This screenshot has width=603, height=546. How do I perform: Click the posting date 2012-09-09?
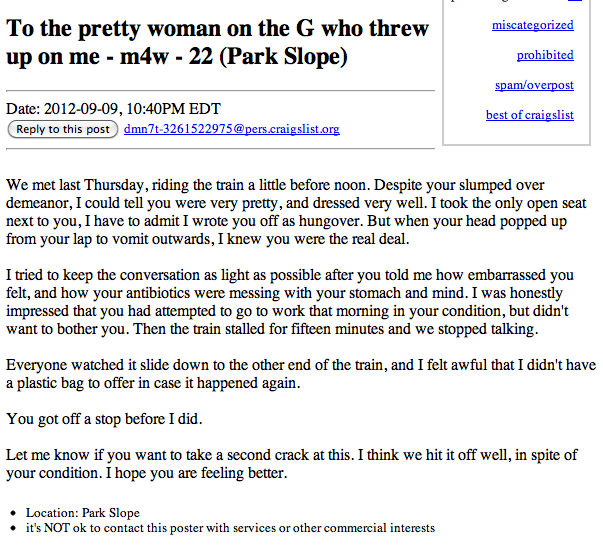click(x=80, y=109)
